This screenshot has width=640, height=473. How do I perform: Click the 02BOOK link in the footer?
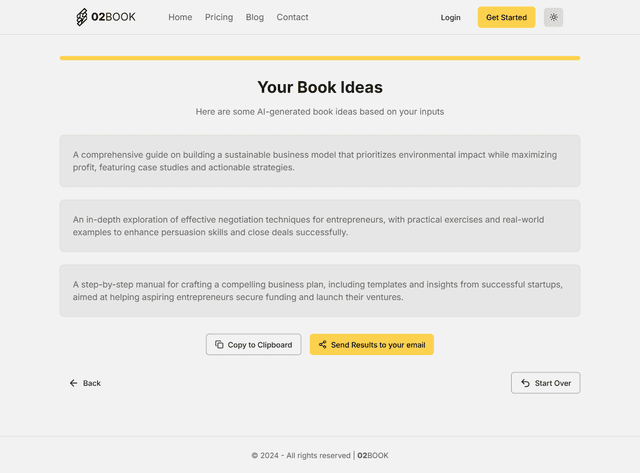coord(373,455)
